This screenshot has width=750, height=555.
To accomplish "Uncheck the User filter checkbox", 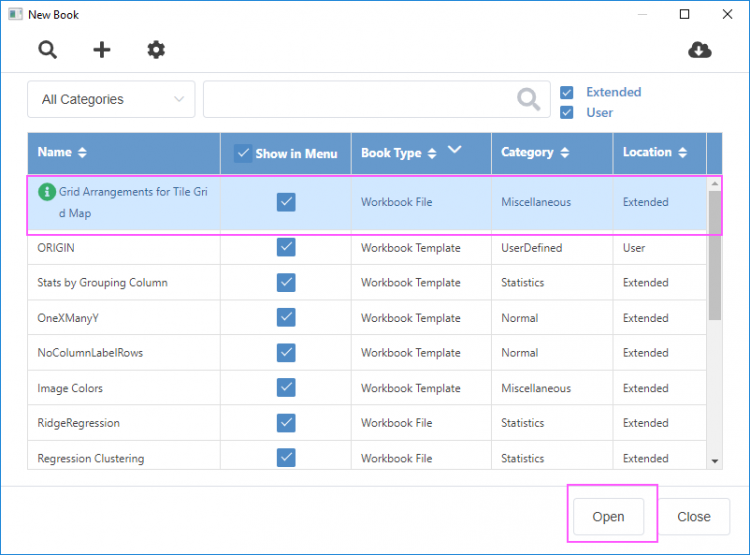I will pos(568,112).
